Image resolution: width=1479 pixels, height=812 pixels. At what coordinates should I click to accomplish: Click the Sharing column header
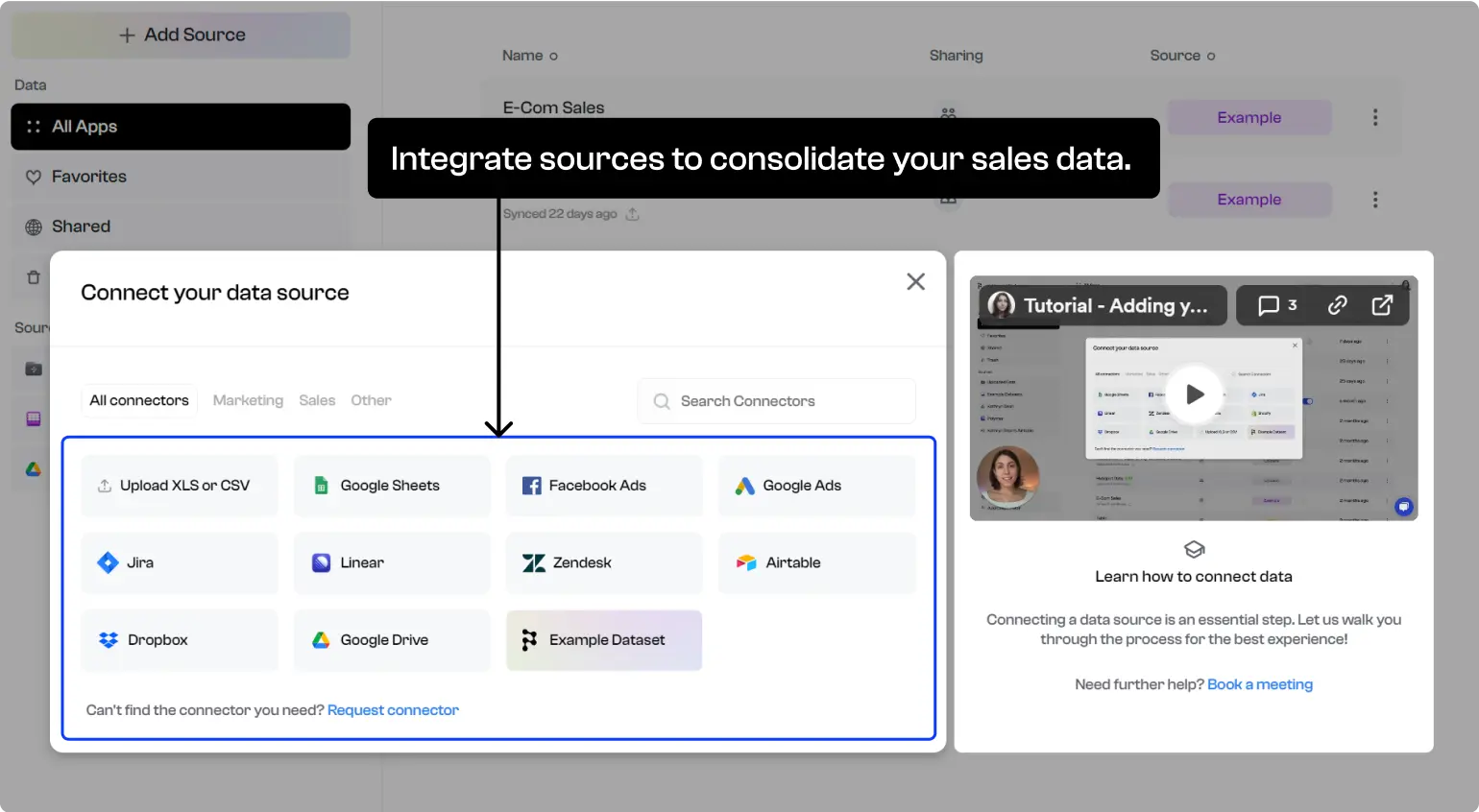coord(957,56)
